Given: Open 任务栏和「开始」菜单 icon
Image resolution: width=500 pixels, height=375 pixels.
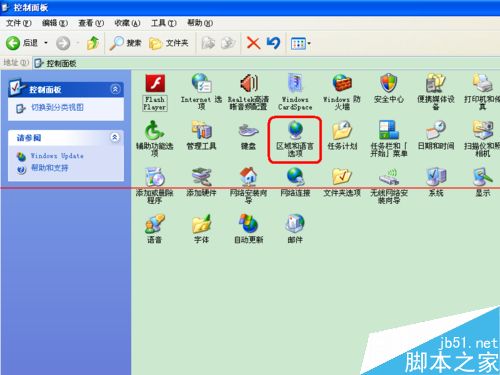Looking at the screenshot, I should point(389,130).
